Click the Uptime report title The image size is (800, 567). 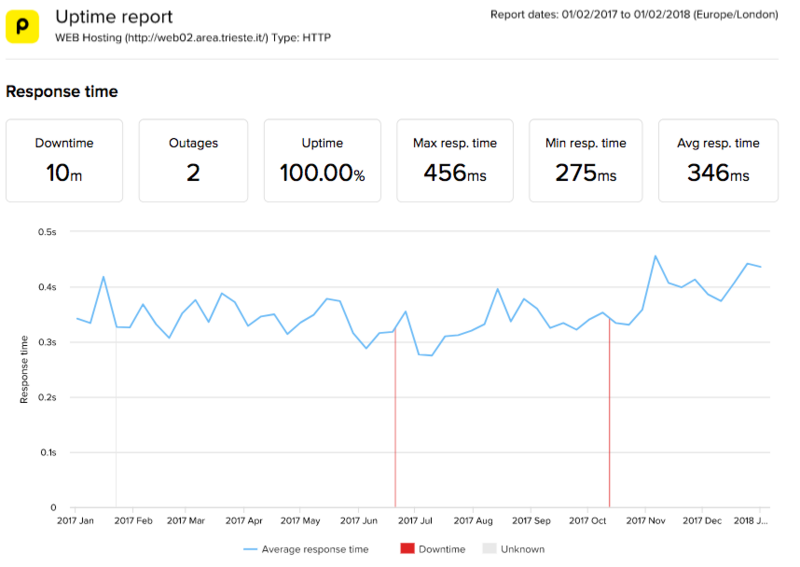tap(113, 17)
